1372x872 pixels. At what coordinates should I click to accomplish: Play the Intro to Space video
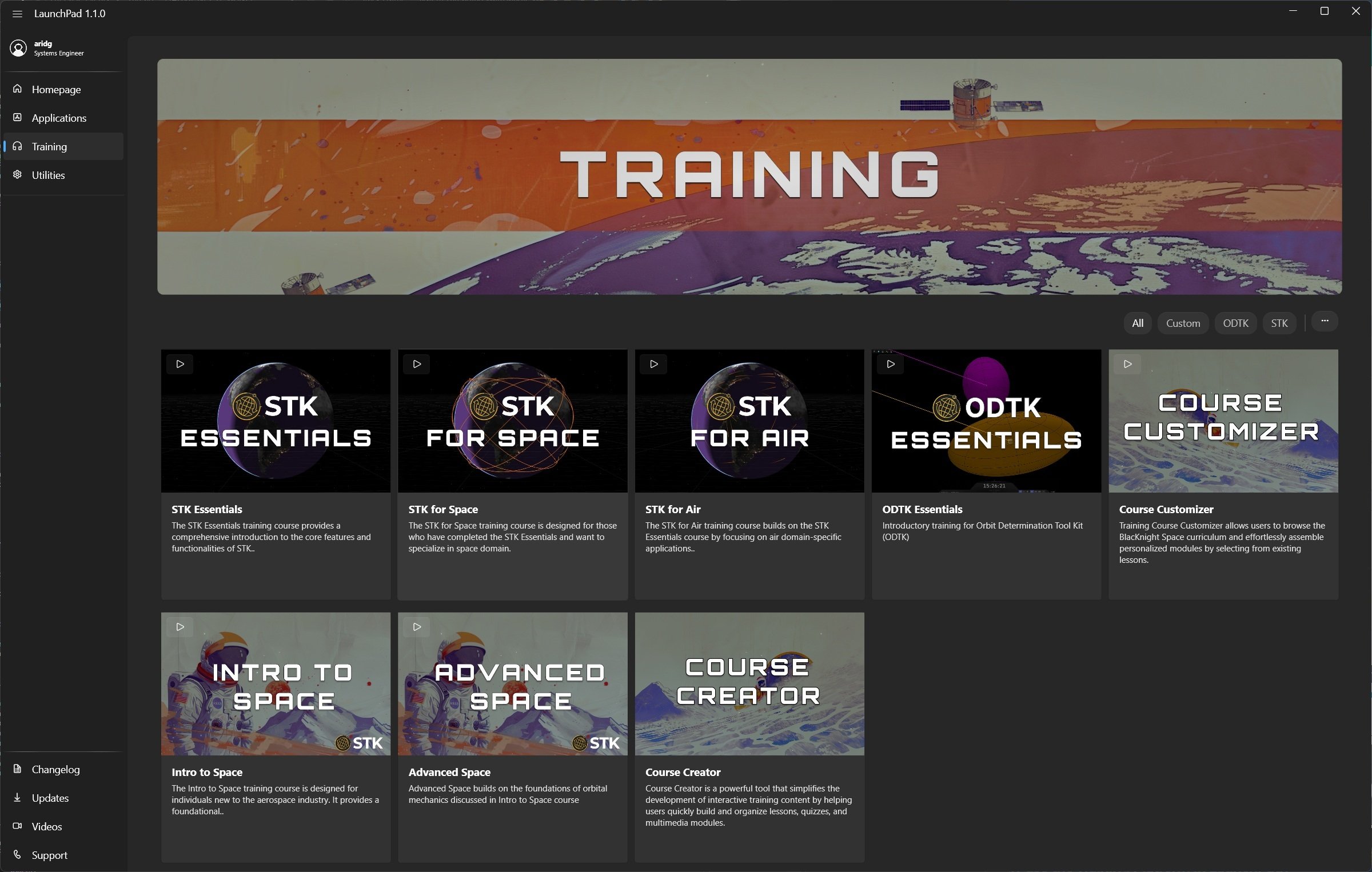(180, 627)
